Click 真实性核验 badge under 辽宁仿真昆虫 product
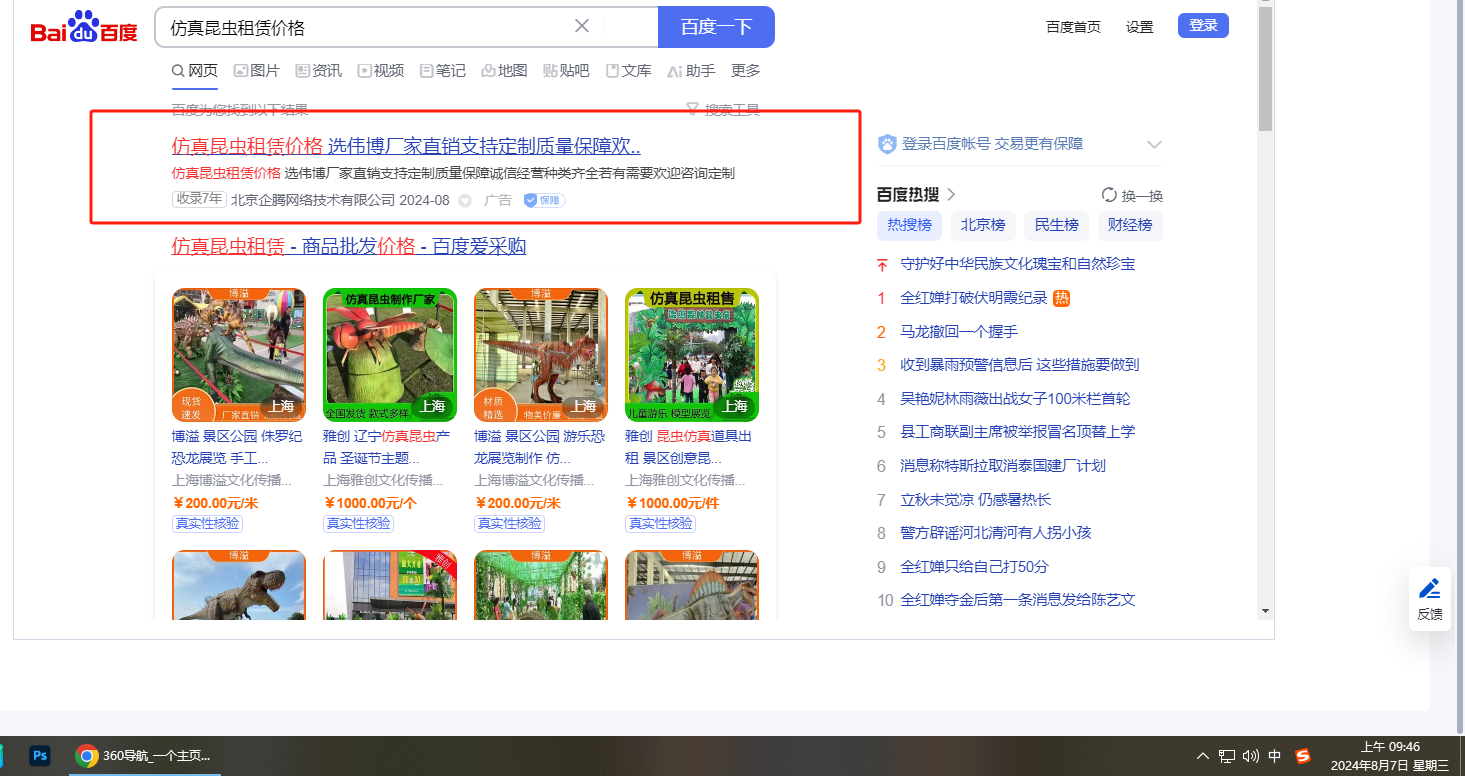The image size is (1465, 776). pos(358,523)
